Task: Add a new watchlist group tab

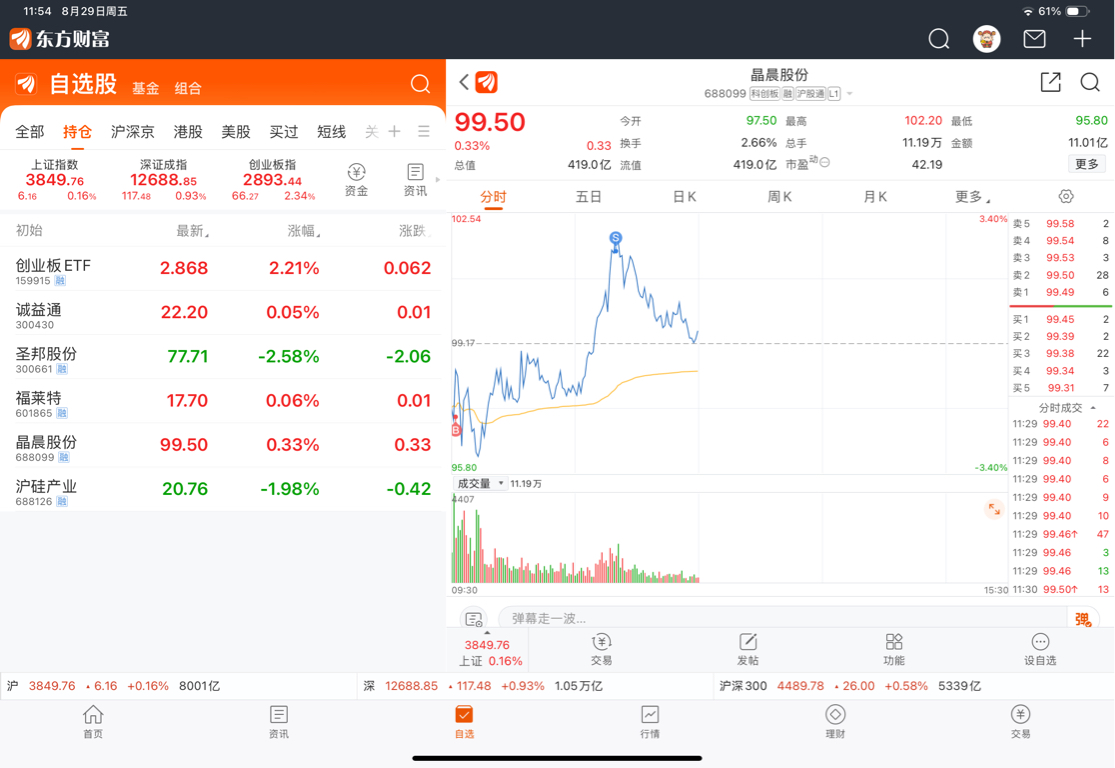Action: click(395, 132)
